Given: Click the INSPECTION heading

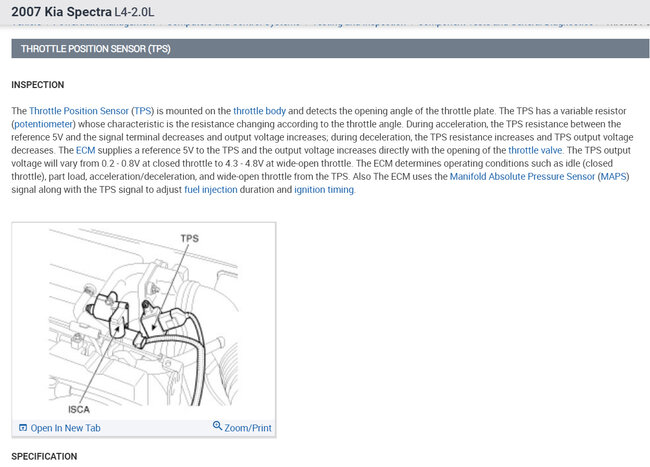Looking at the screenshot, I should point(38,85).
